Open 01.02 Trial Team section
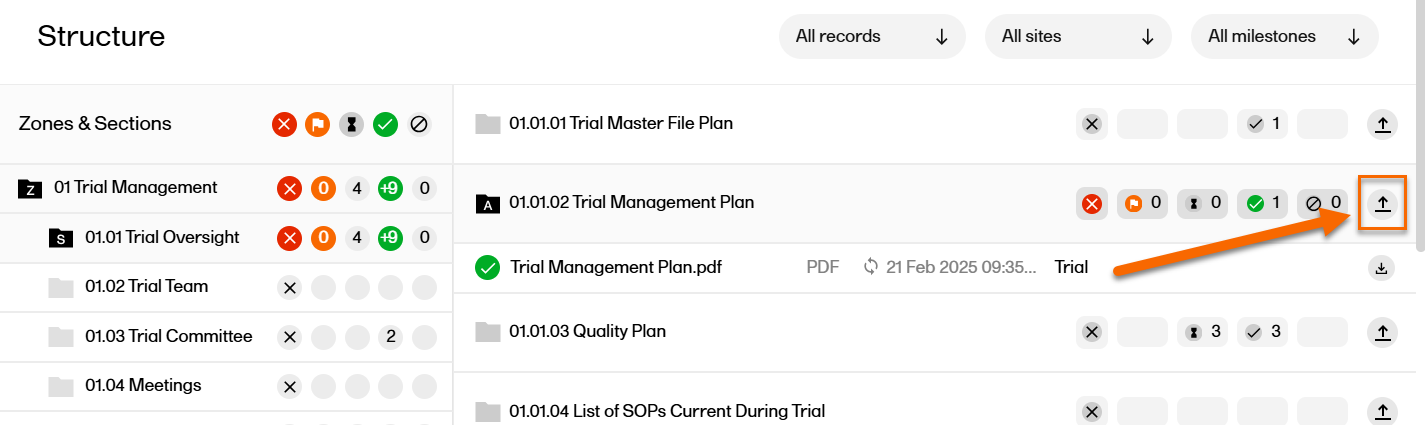This screenshot has width=1425, height=425. click(146, 287)
